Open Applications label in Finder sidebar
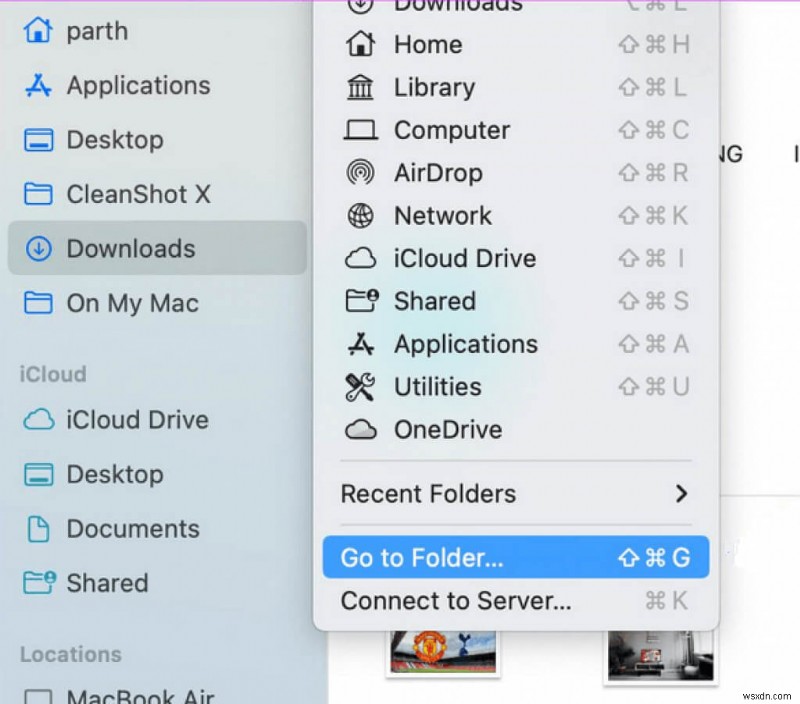800x704 pixels. click(x=138, y=86)
